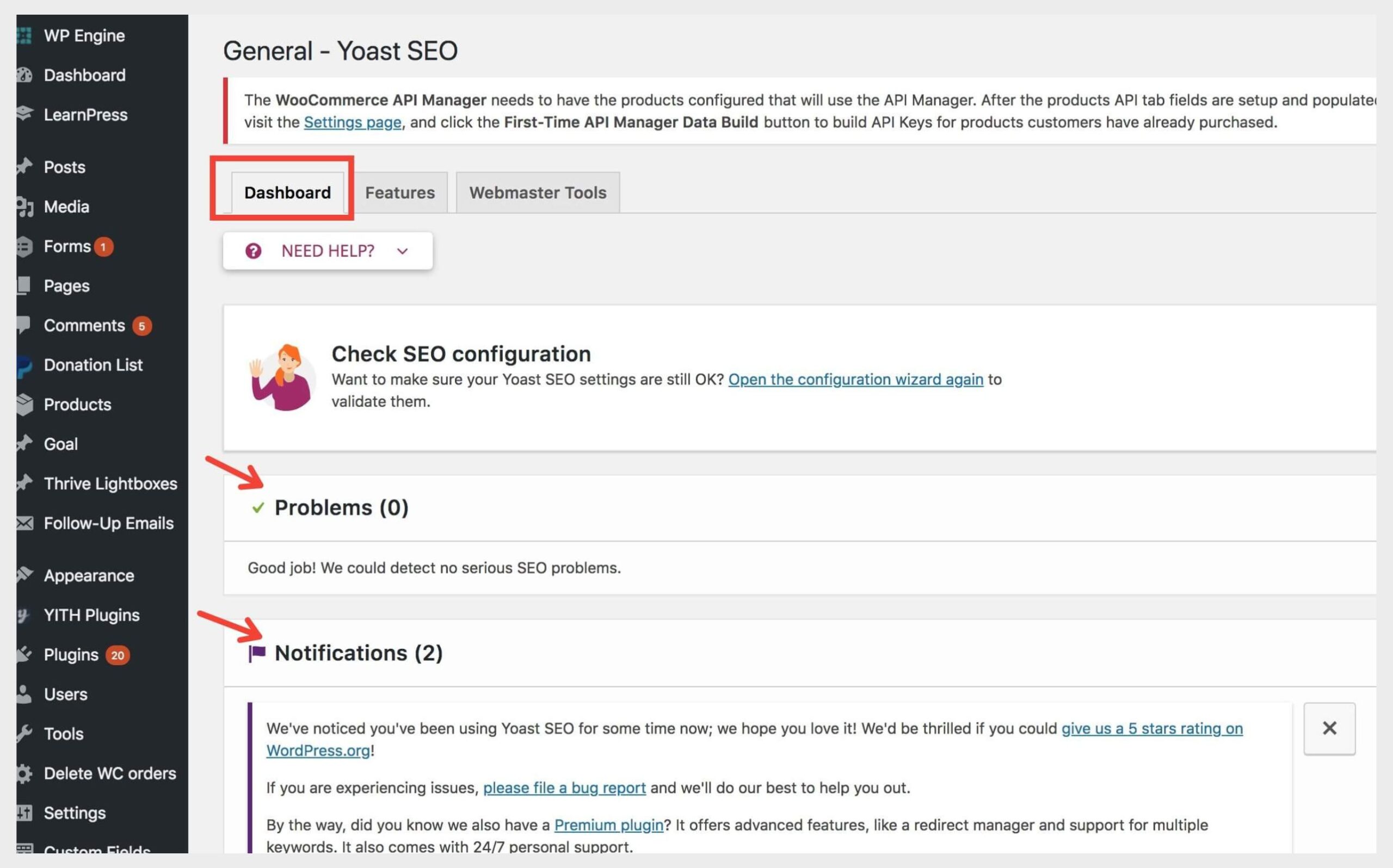Open the Webmaster Tools tab
This screenshot has width=1393, height=868.
(x=538, y=193)
